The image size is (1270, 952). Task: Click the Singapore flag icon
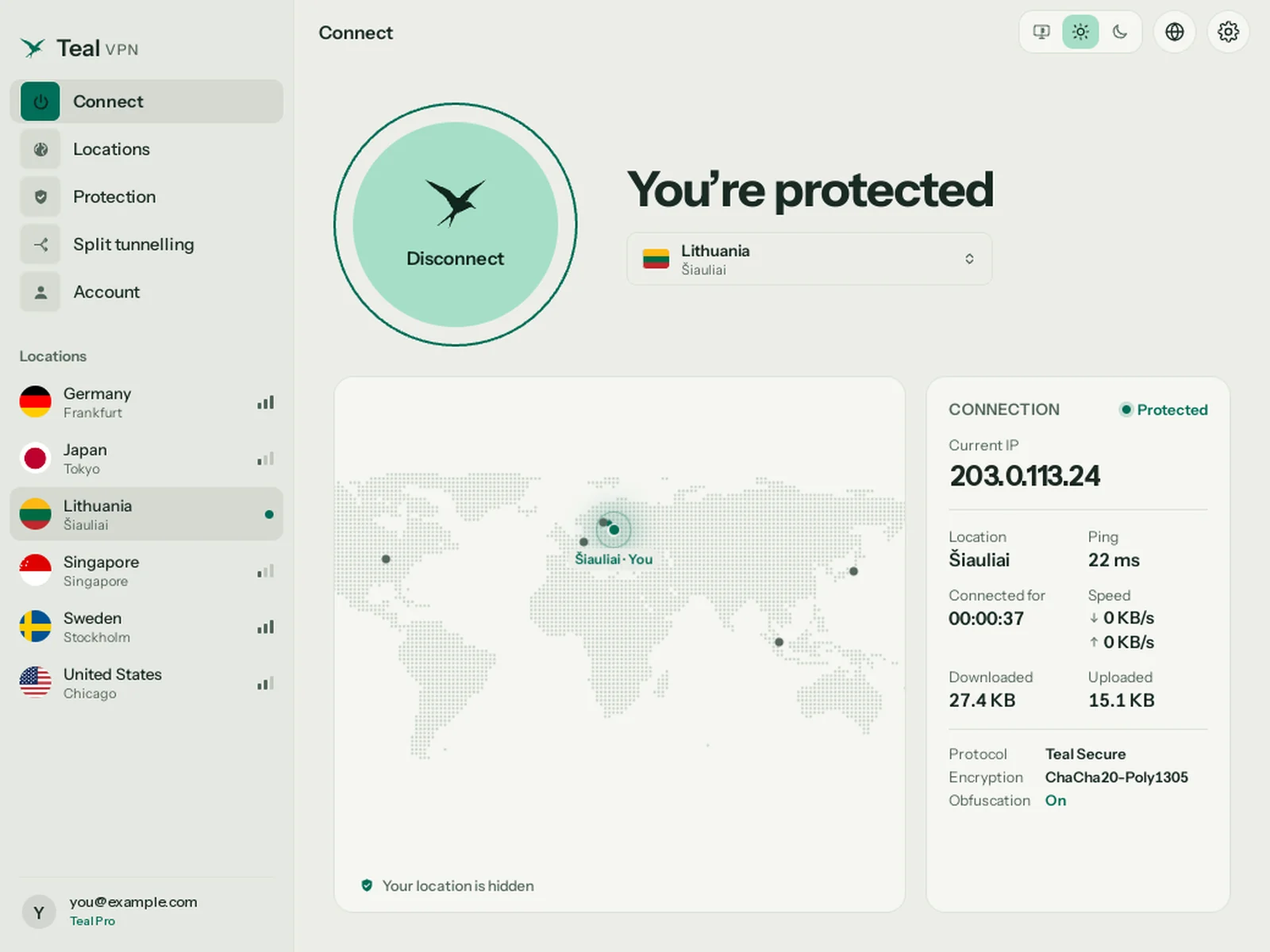point(36,570)
